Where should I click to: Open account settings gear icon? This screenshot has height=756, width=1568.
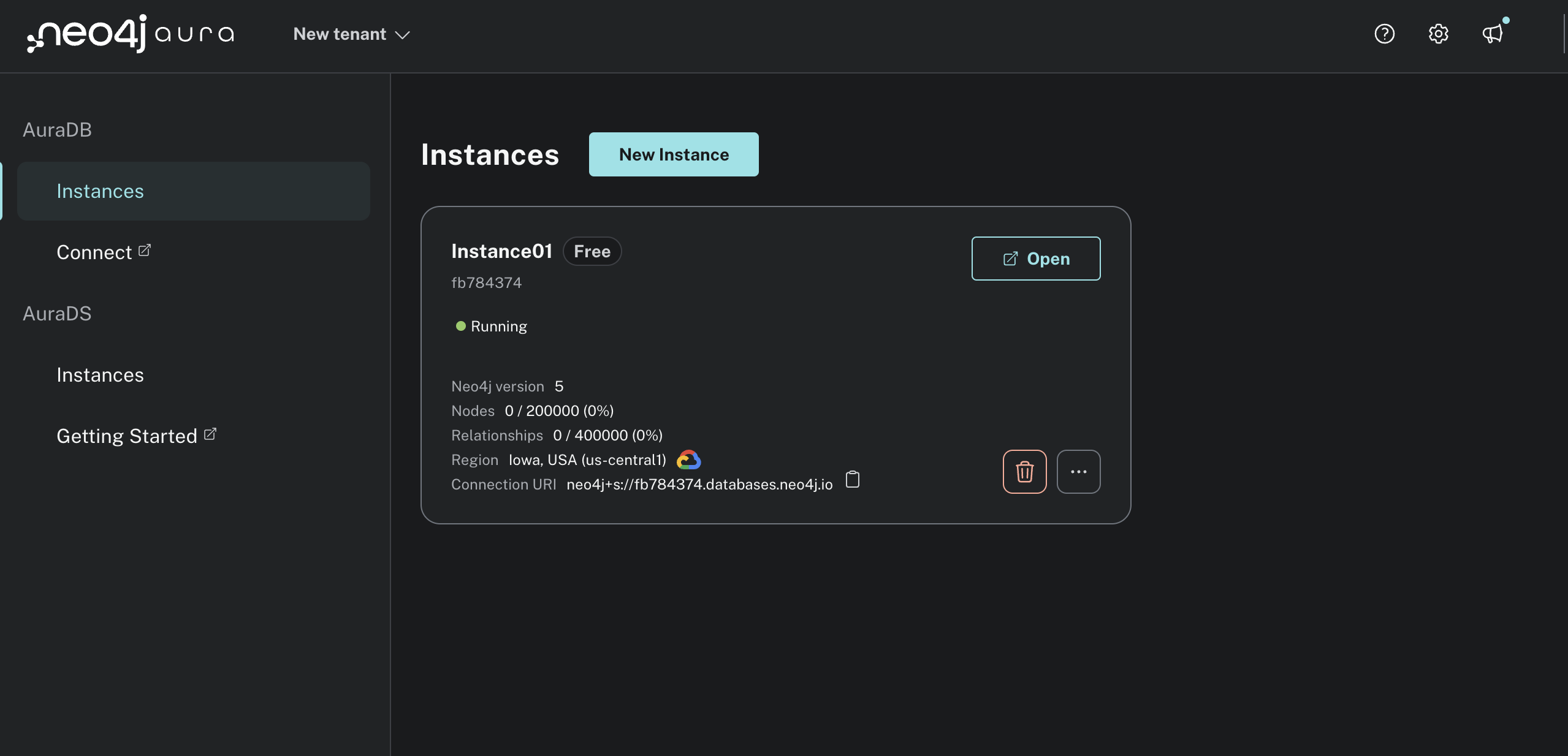pyautogui.click(x=1439, y=34)
